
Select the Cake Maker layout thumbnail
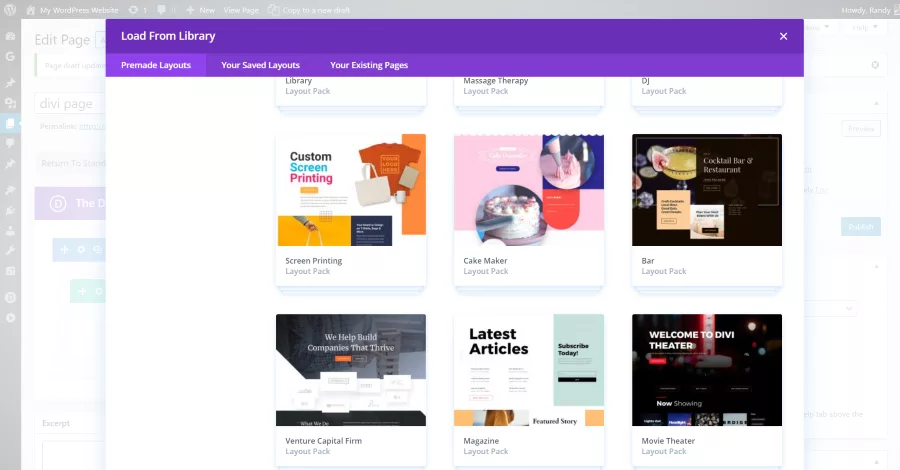(529, 190)
